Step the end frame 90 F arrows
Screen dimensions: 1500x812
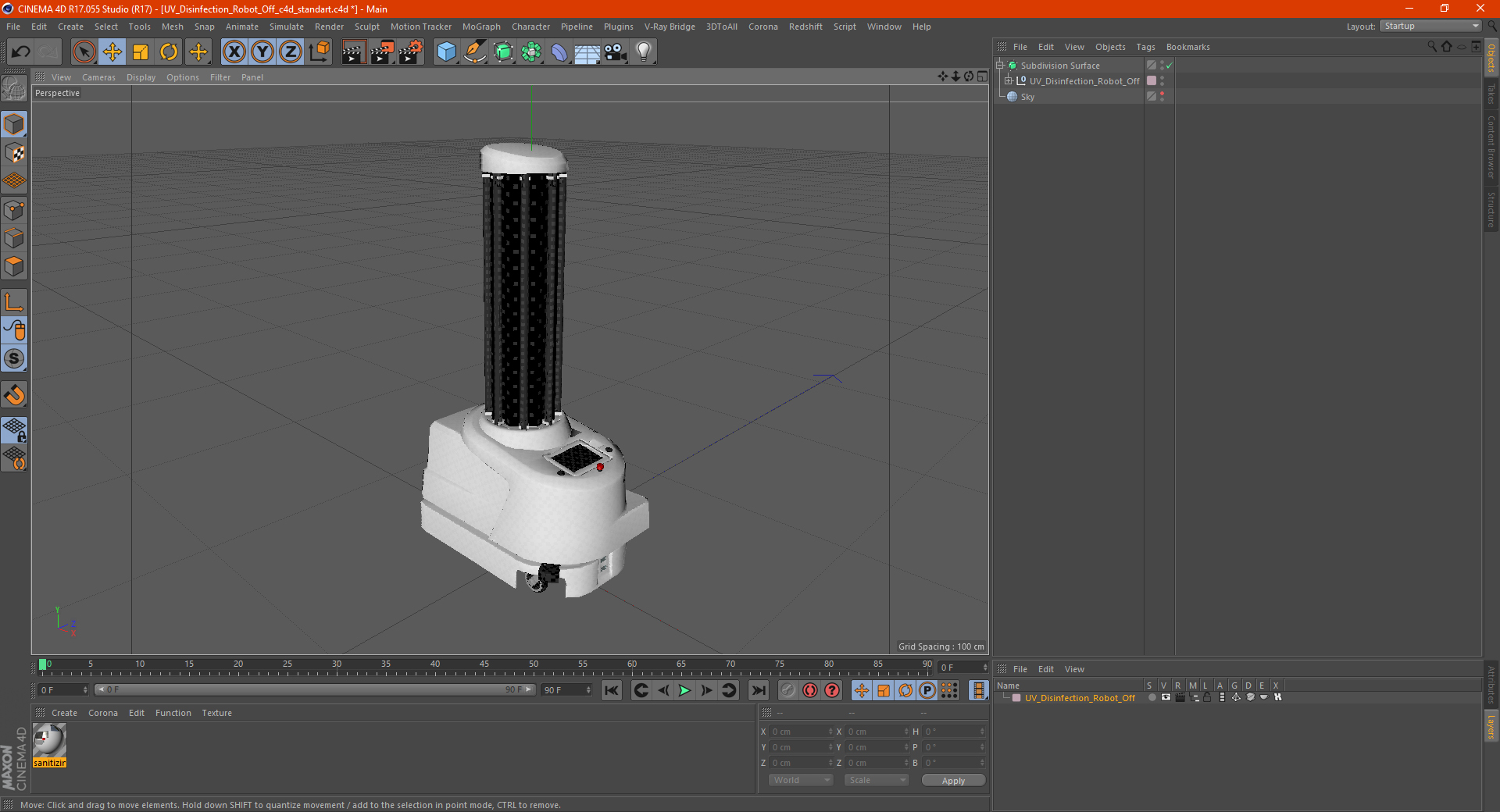pyautogui.click(x=588, y=690)
